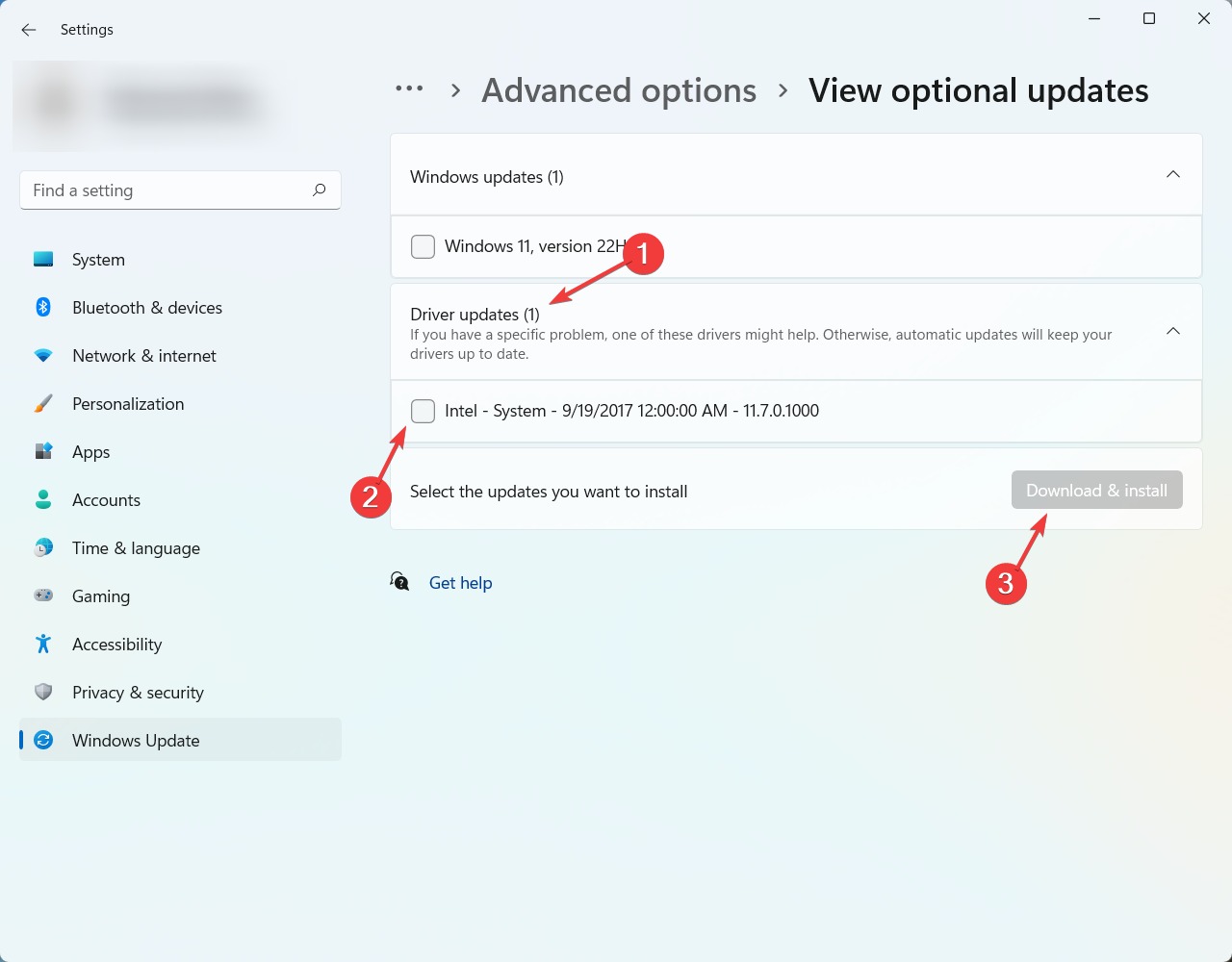1232x962 pixels.
Task: Open Apps settings
Action: [x=181, y=452]
